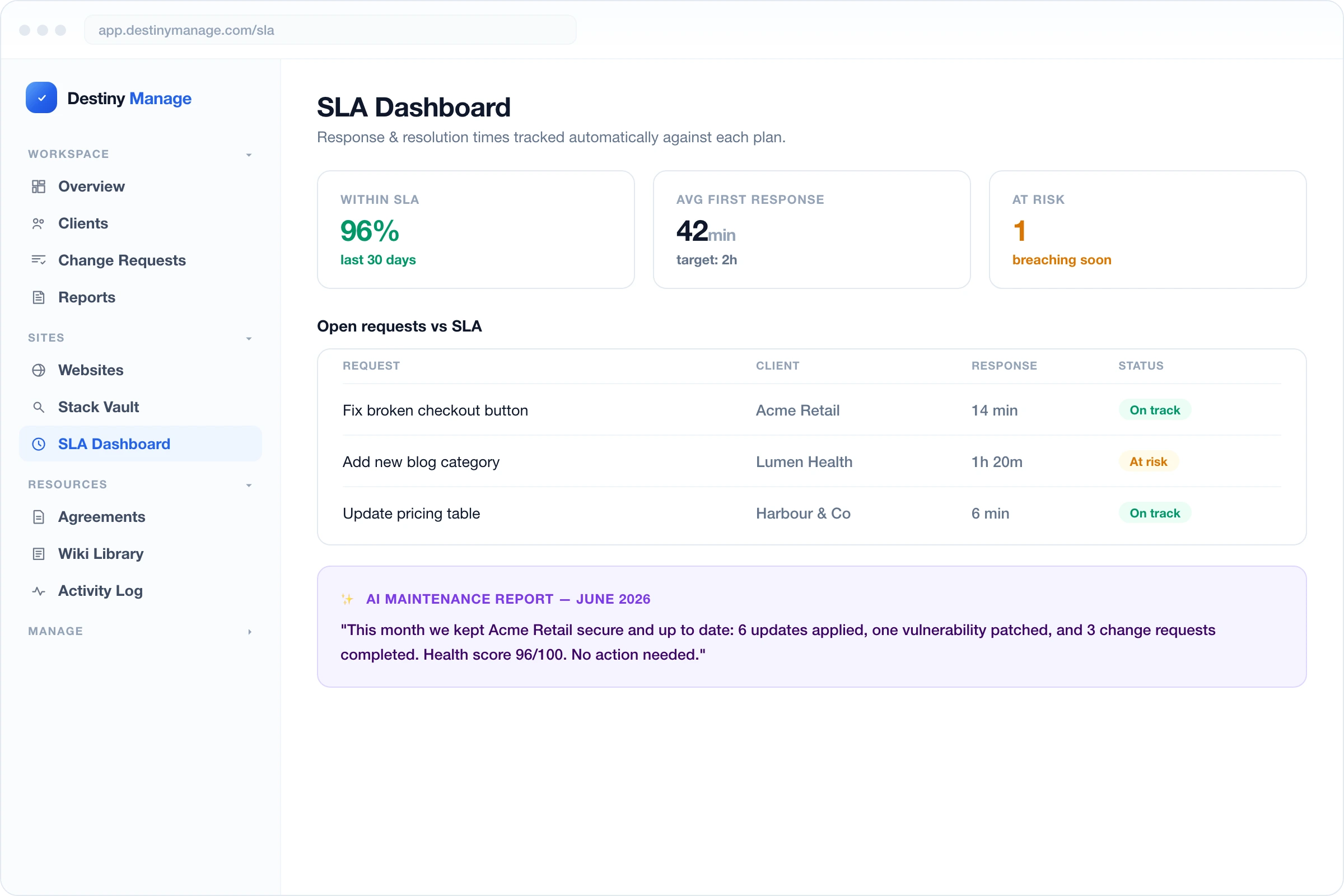The width and height of the screenshot is (1344, 896).
Task: Click the browser address bar URL
Action: [330, 30]
